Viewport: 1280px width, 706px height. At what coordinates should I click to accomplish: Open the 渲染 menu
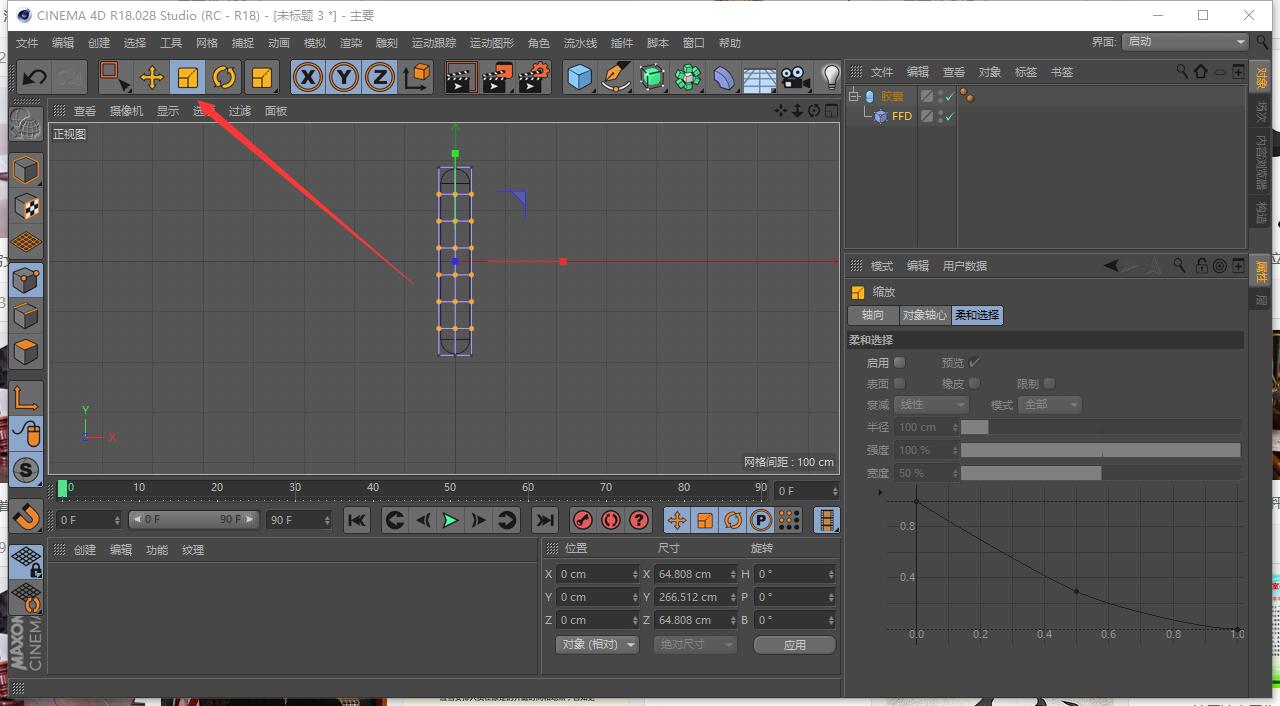(x=351, y=43)
